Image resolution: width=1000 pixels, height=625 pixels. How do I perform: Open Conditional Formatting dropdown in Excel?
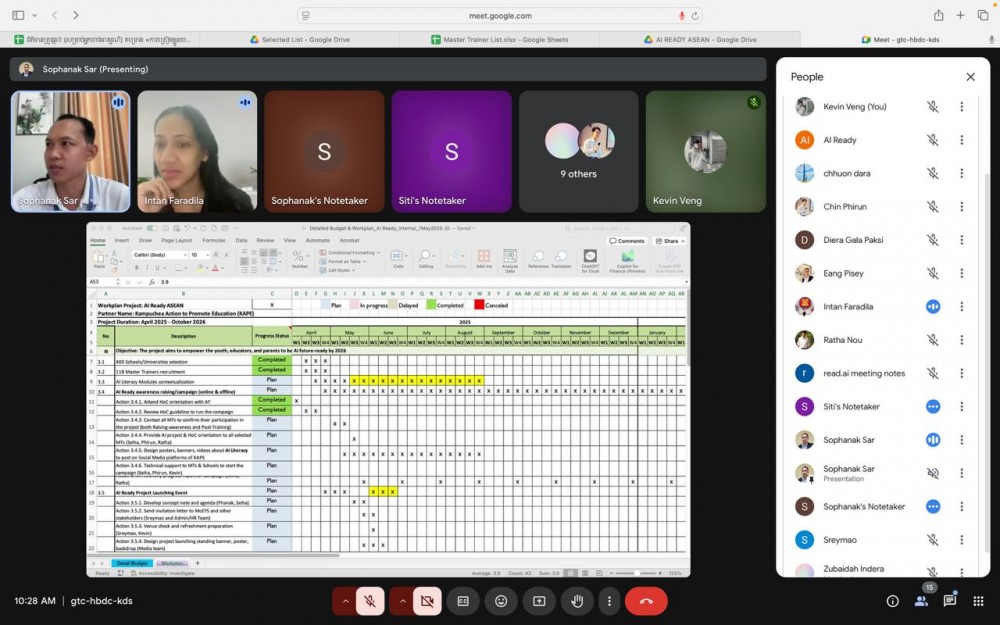point(350,253)
